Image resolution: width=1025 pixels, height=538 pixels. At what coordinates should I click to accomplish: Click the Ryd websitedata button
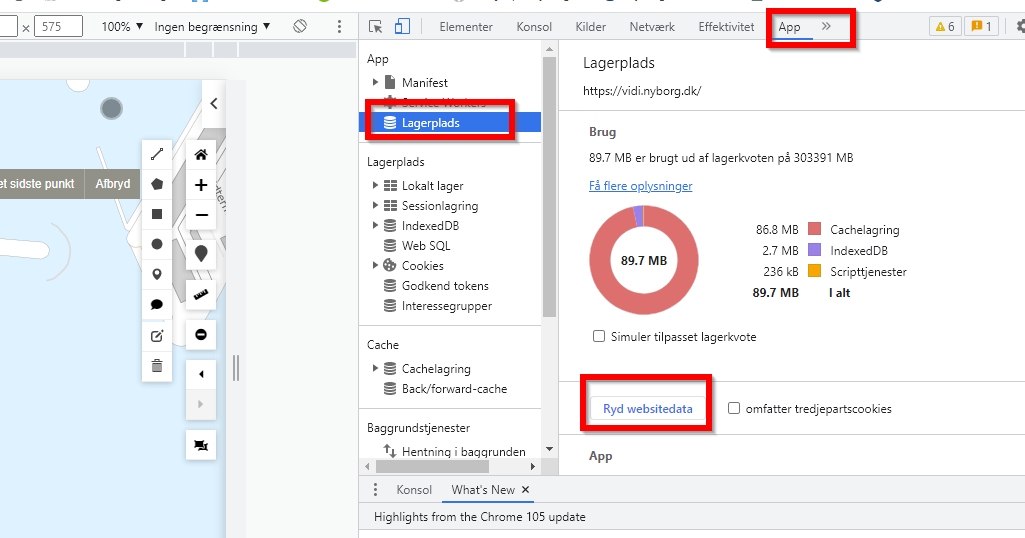tap(647, 409)
